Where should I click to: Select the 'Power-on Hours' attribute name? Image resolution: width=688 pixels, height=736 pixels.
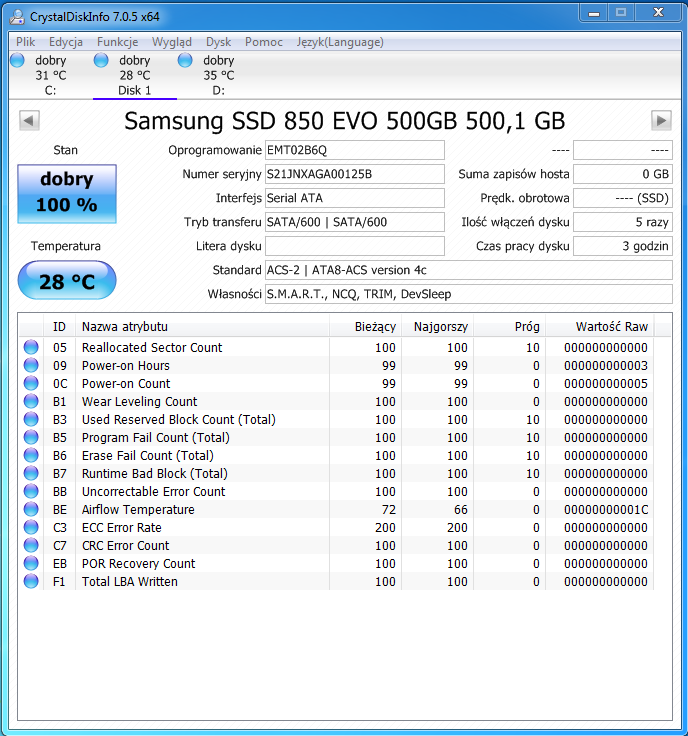[x=125, y=366]
